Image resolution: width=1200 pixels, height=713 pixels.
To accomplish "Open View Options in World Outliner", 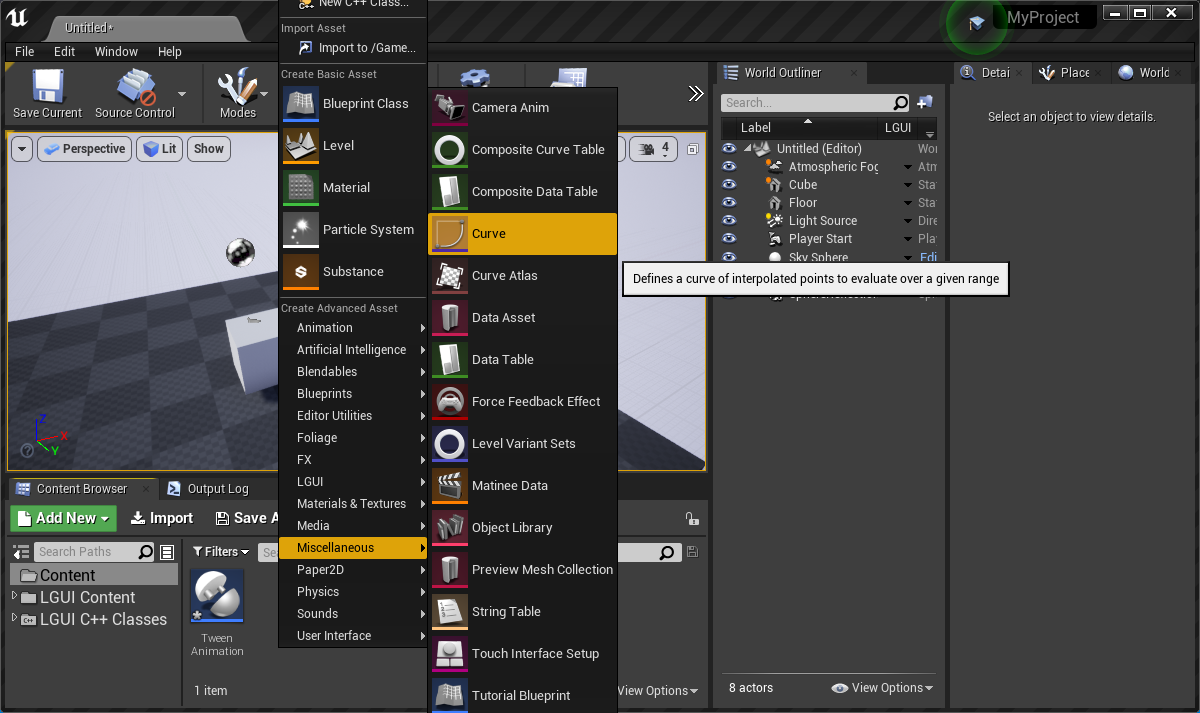I will click(882, 688).
